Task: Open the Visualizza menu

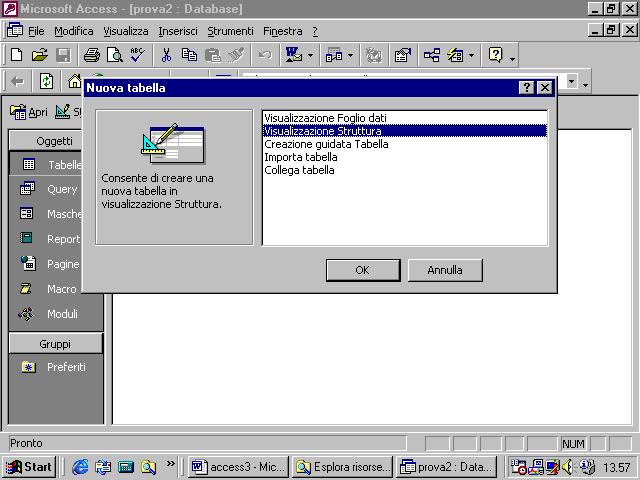Action: click(126, 31)
